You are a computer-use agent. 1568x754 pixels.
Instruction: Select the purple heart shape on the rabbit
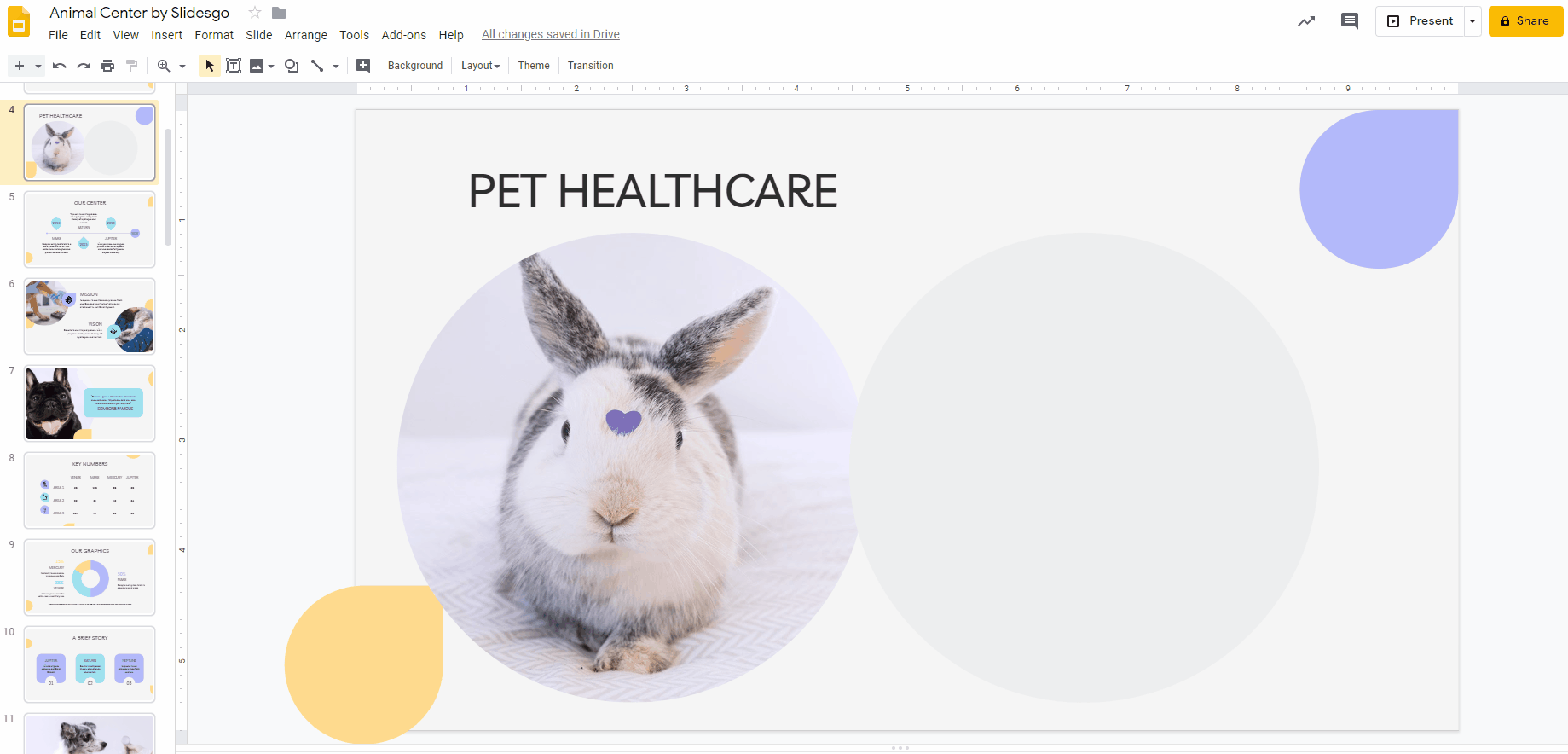click(623, 421)
